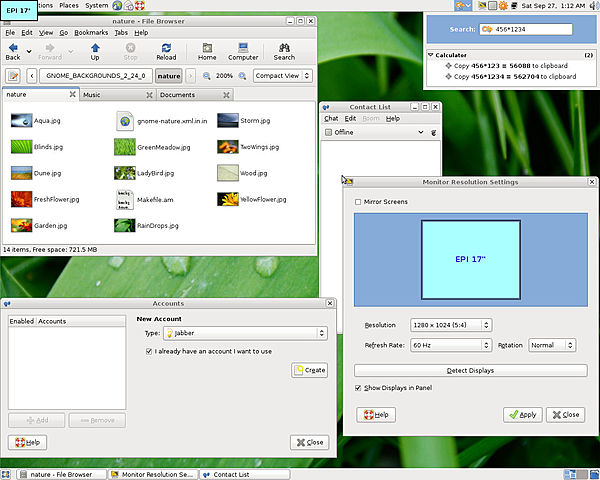
Task: Open the Chat menu in Contact List
Action: pyautogui.click(x=331, y=119)
